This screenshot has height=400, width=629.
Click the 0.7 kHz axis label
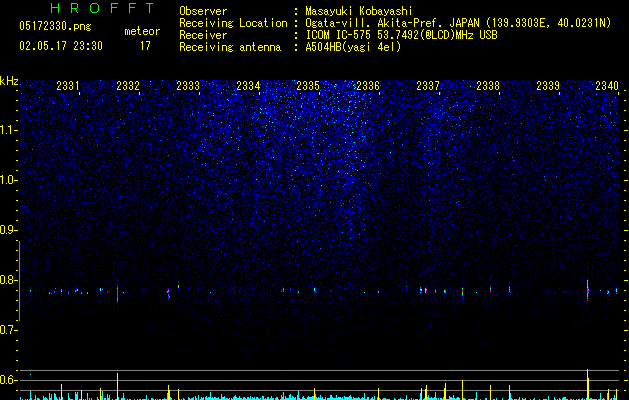pyautogui.click(x=8, y=330)
